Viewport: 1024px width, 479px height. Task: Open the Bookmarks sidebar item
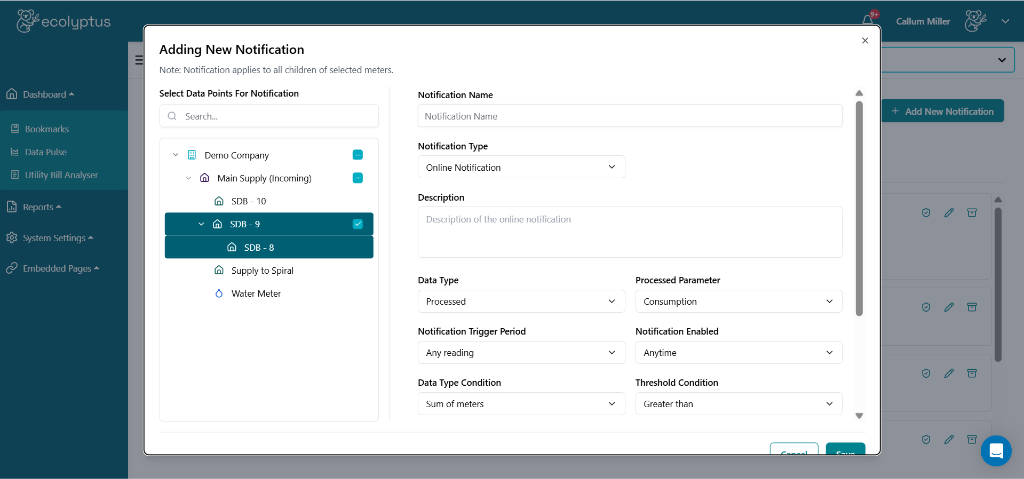[46, 129]
